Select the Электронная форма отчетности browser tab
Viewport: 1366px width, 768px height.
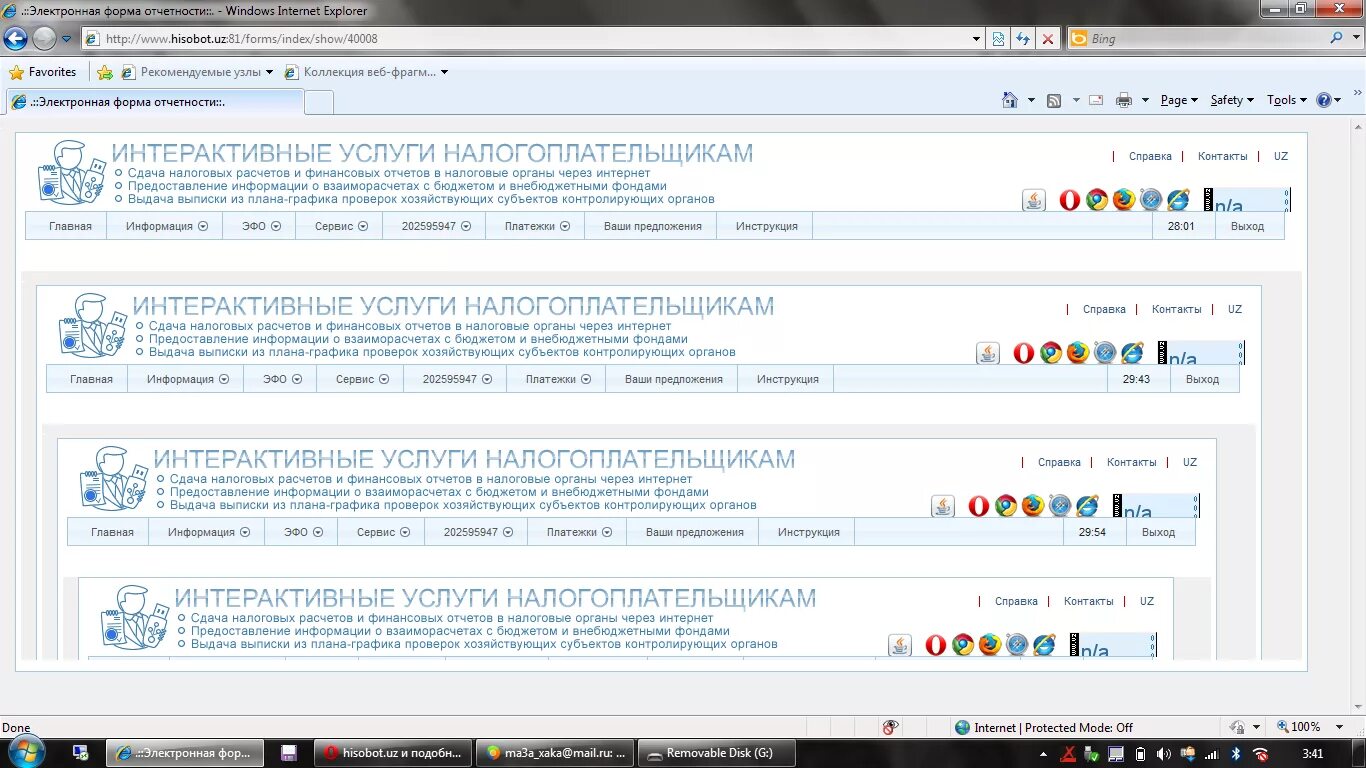(x=155, y=102)
